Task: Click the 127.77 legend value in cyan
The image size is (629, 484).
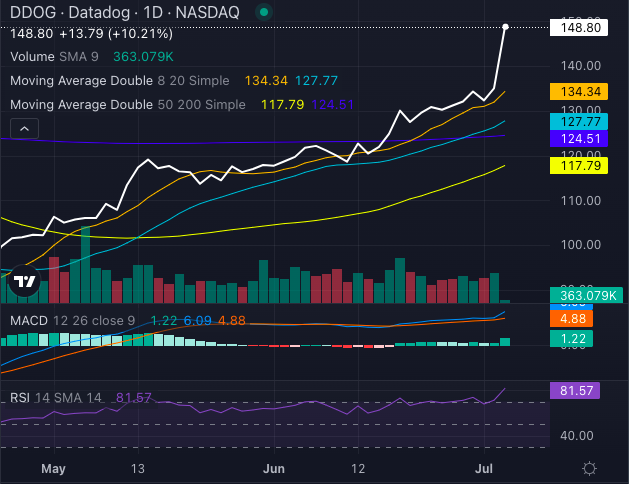Action: tap(316, 81)
